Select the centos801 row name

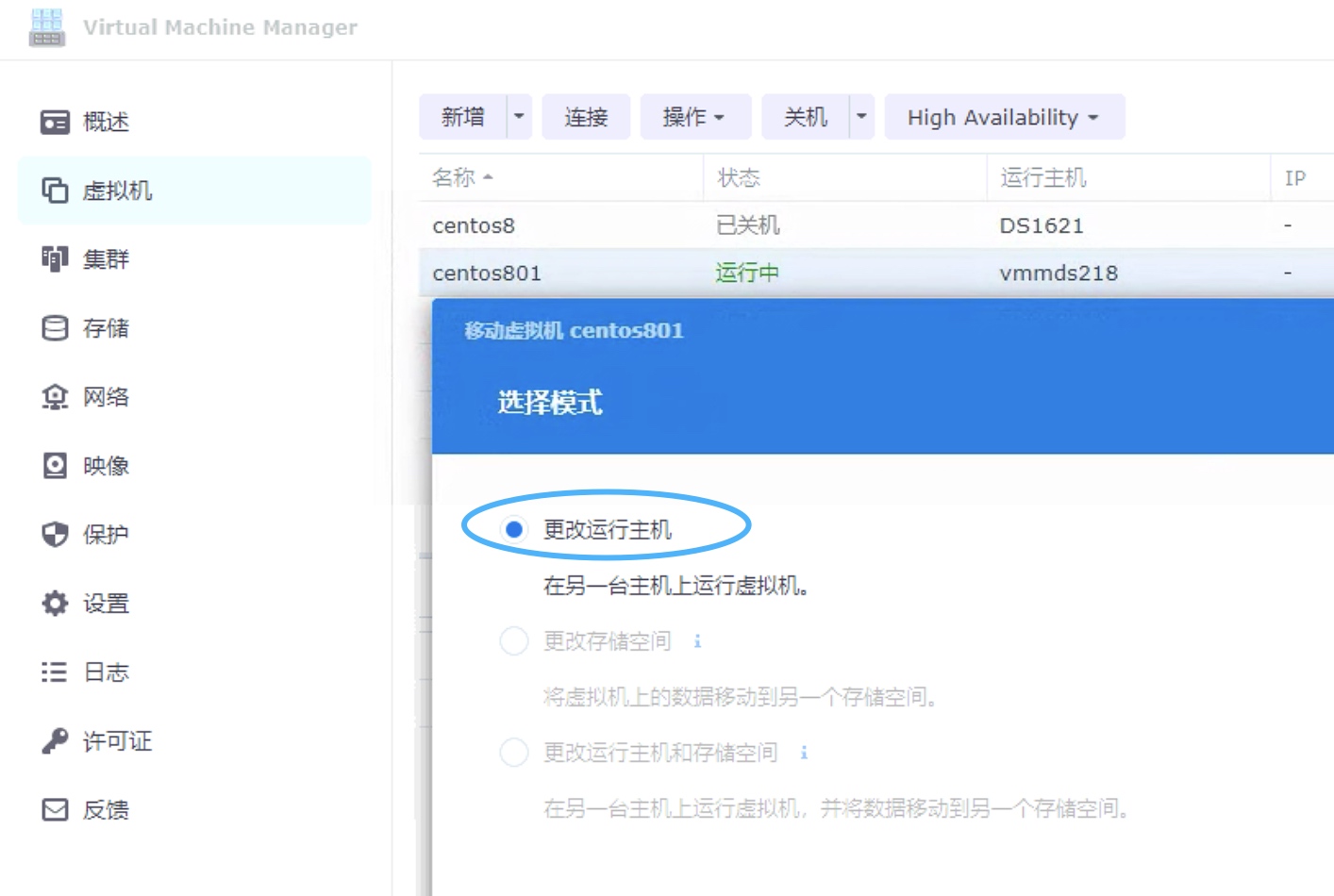click(x=487, y=273)
